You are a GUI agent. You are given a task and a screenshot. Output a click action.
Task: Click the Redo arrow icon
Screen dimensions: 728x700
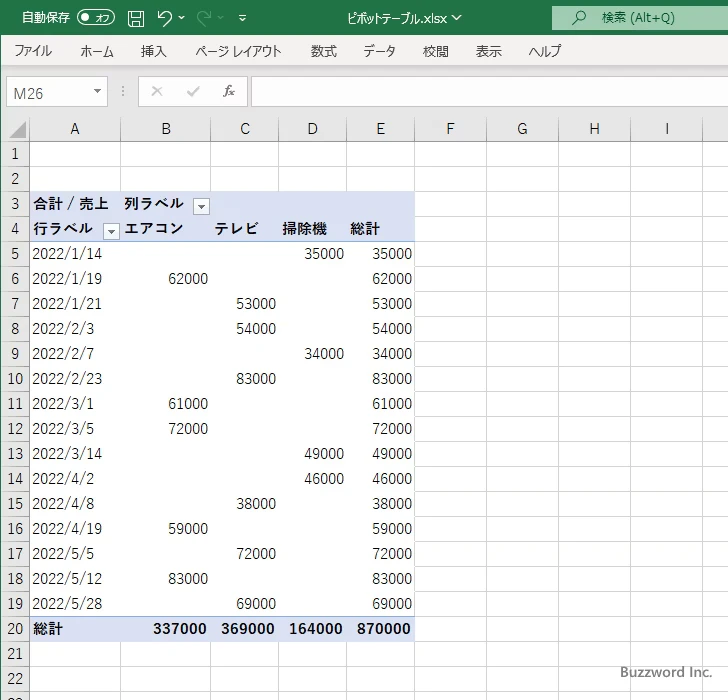tap(204, 18)
